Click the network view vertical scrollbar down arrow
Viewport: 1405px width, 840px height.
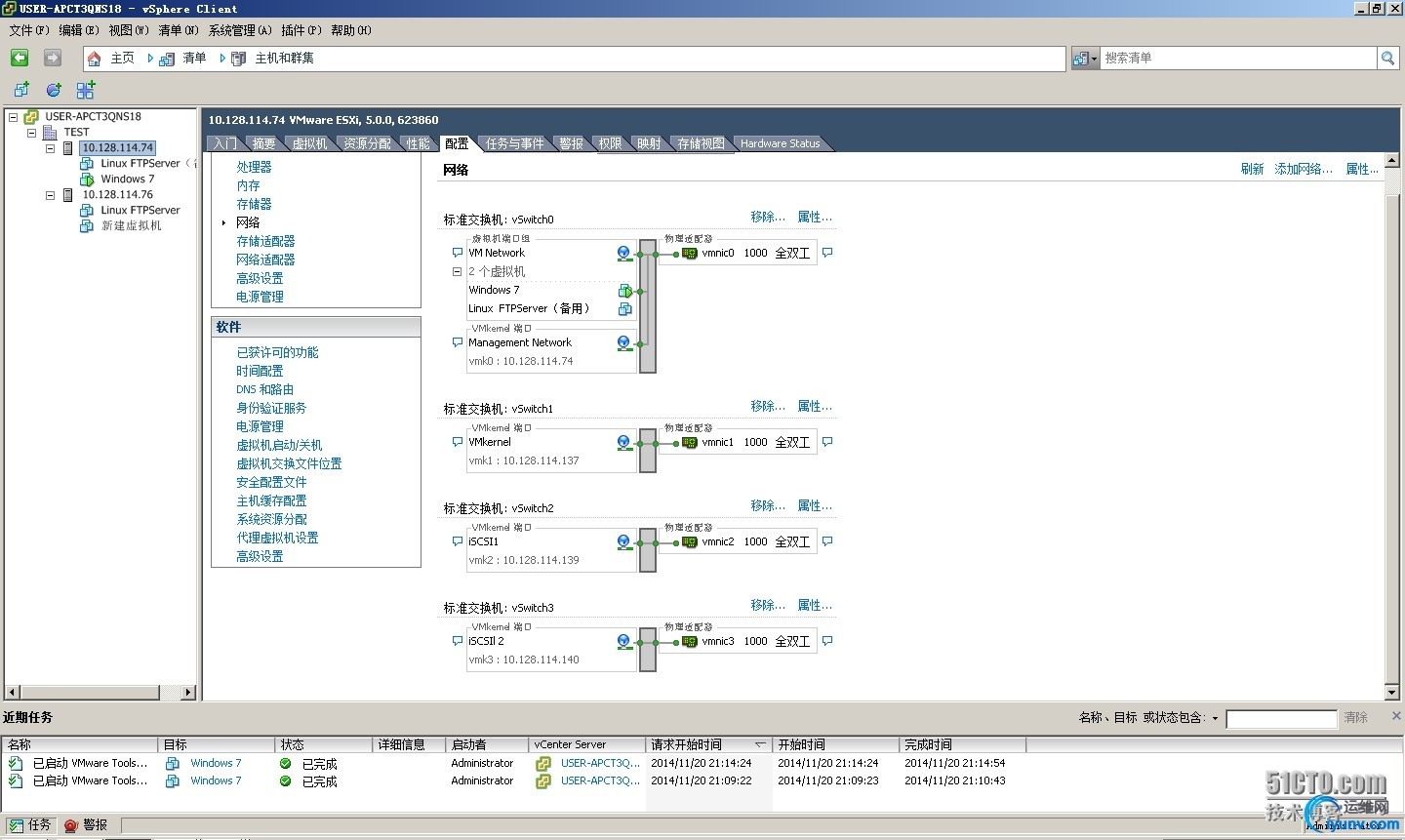[x=1392, y=693]
